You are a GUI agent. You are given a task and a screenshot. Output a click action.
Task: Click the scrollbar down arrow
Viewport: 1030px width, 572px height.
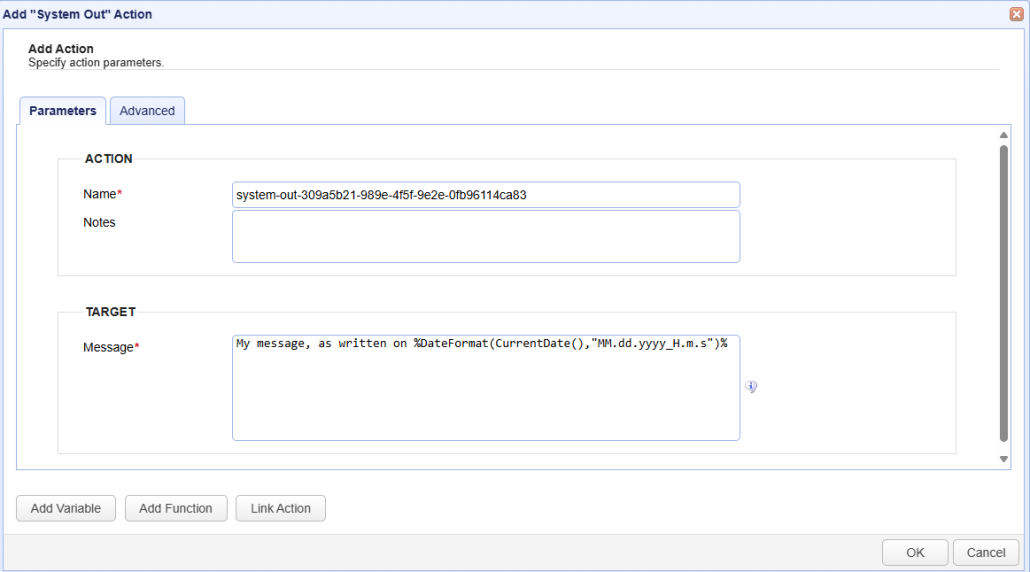[x=1004, y=459]
